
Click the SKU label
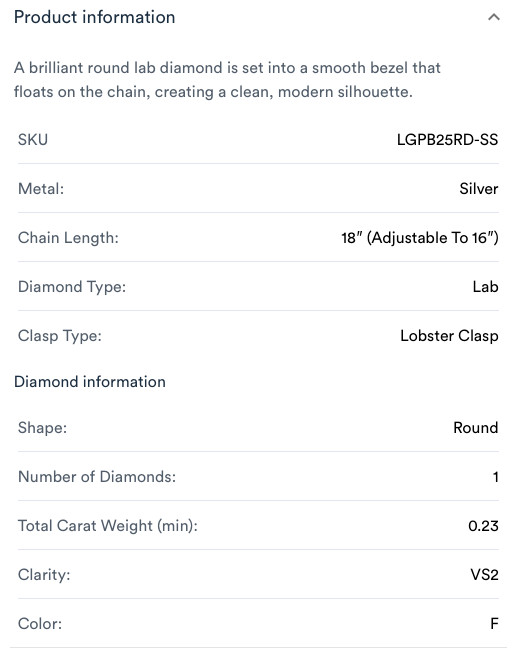[33, 140]
